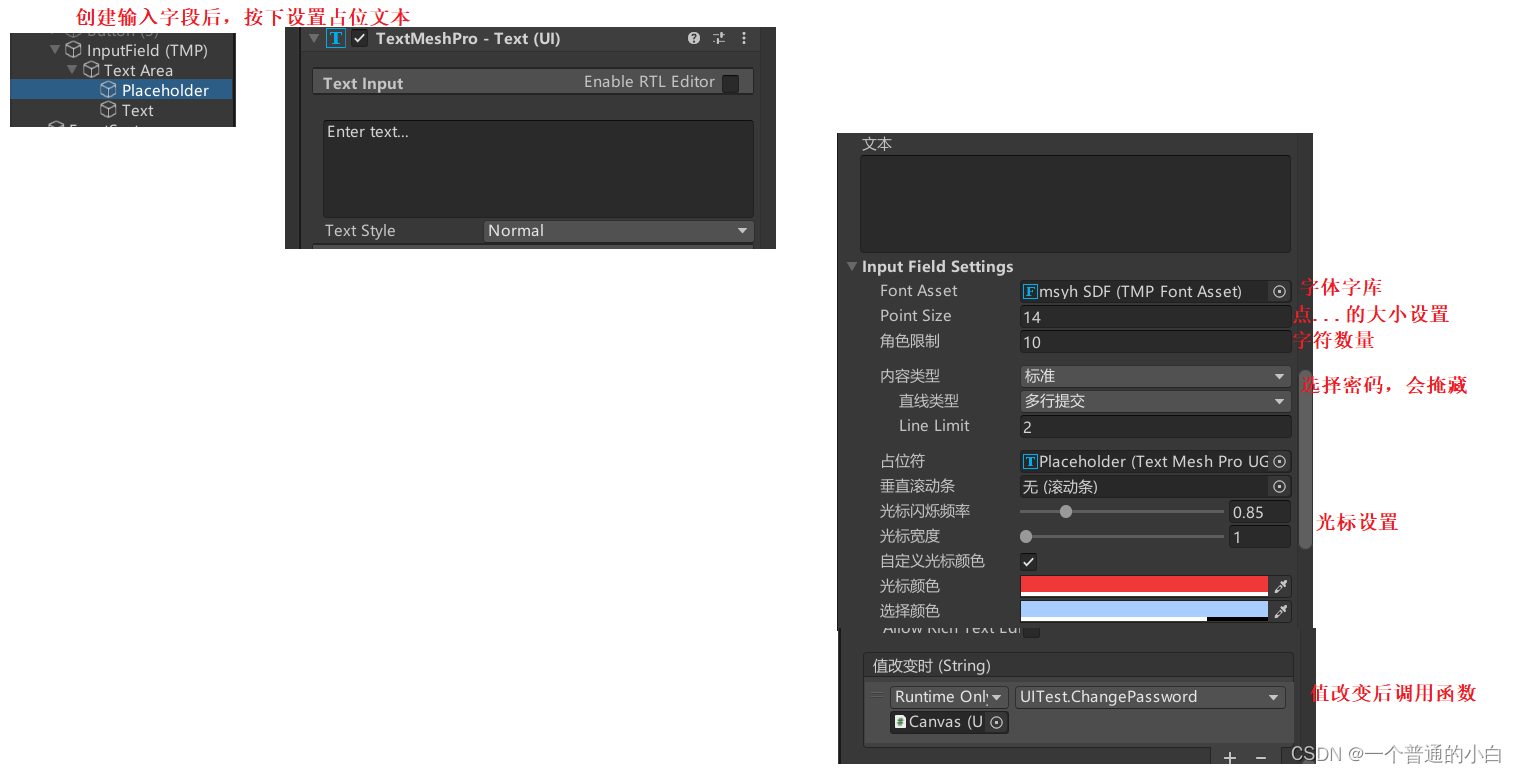Collapse the Input Field Settings section

click(x=852, y=266)
